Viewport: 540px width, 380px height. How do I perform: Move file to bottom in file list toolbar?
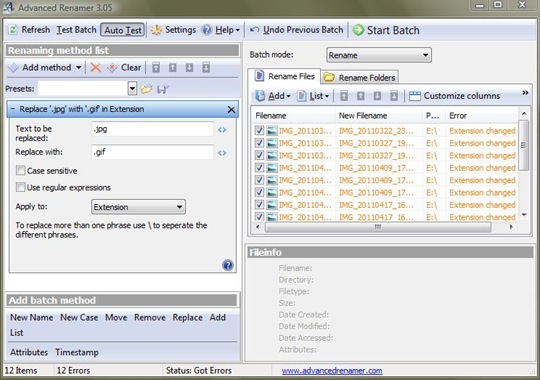click(394, 96)
